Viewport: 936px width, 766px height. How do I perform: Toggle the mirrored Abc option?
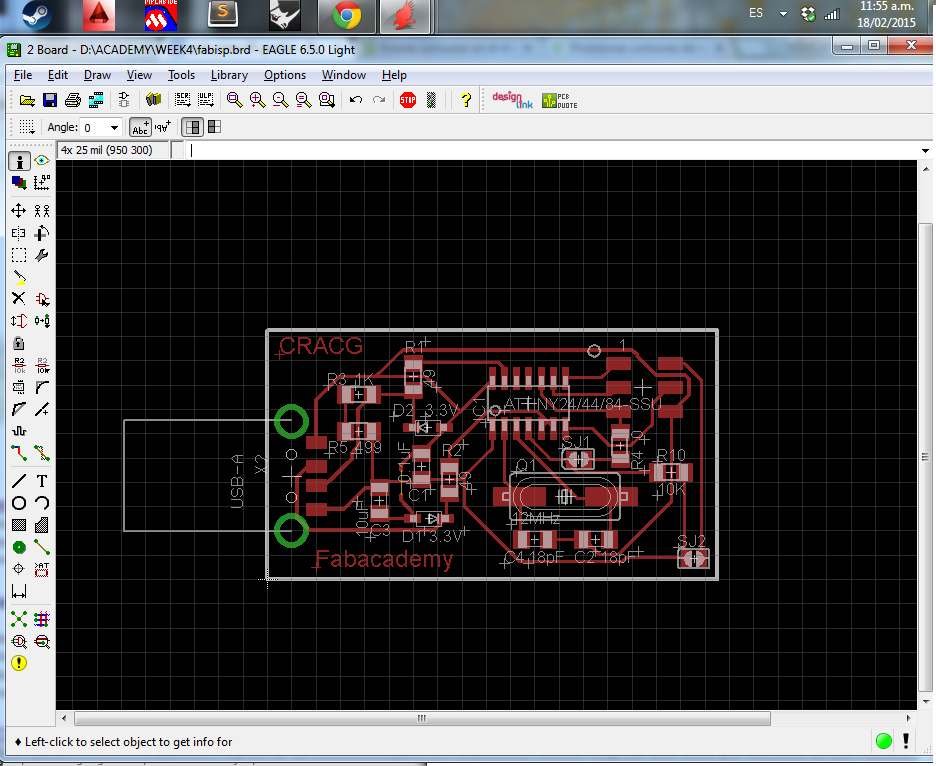[x=163, y=127]
